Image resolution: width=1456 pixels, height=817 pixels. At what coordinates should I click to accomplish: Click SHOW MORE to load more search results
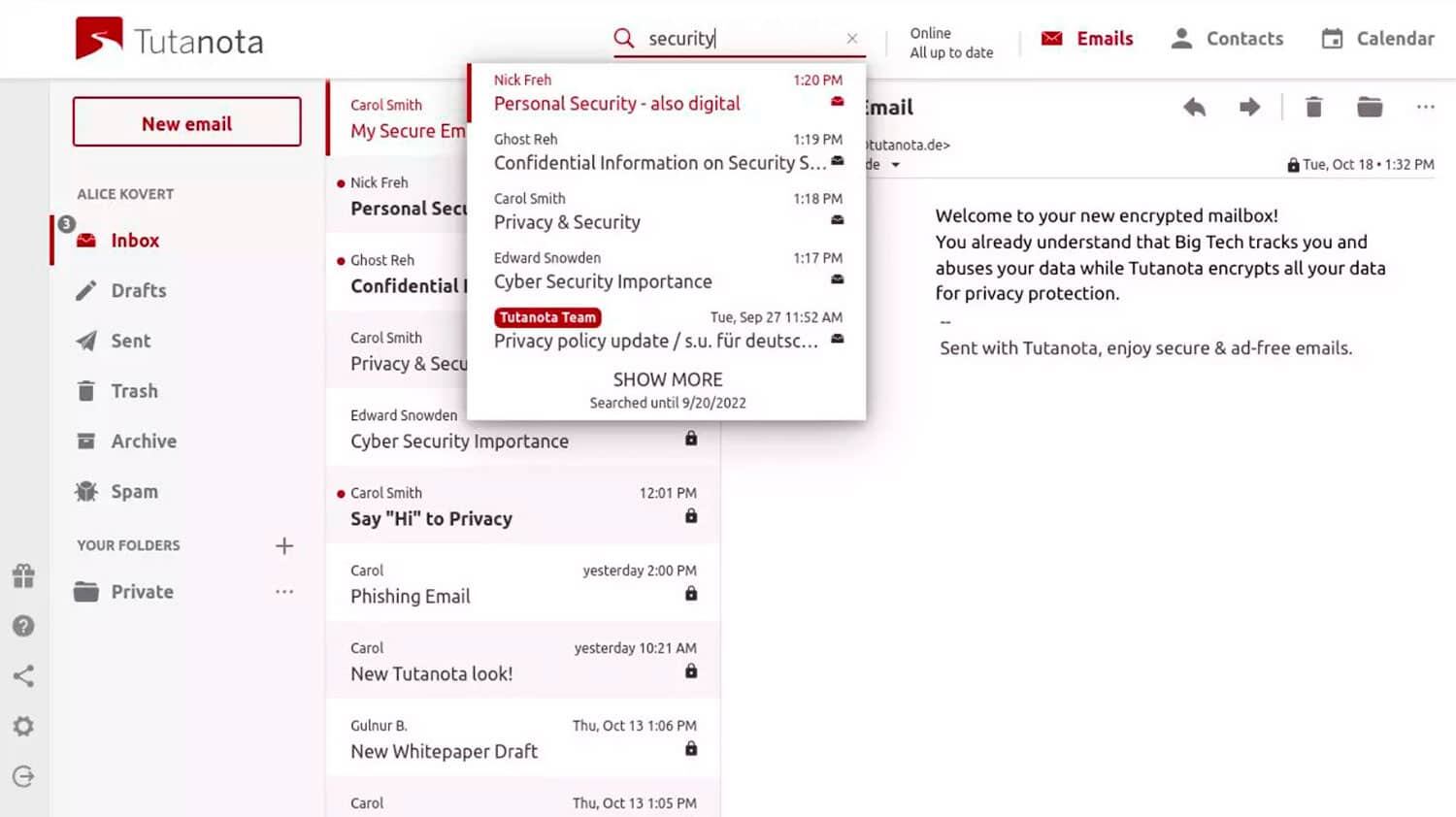[x=667, y=379]
